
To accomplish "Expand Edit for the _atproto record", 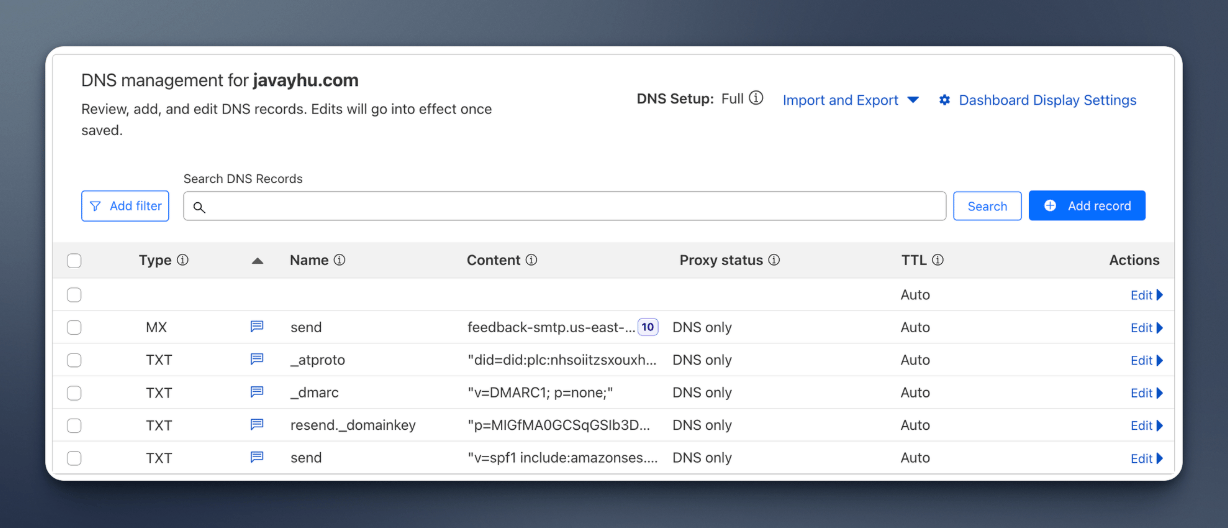I will pos(1146,360).
